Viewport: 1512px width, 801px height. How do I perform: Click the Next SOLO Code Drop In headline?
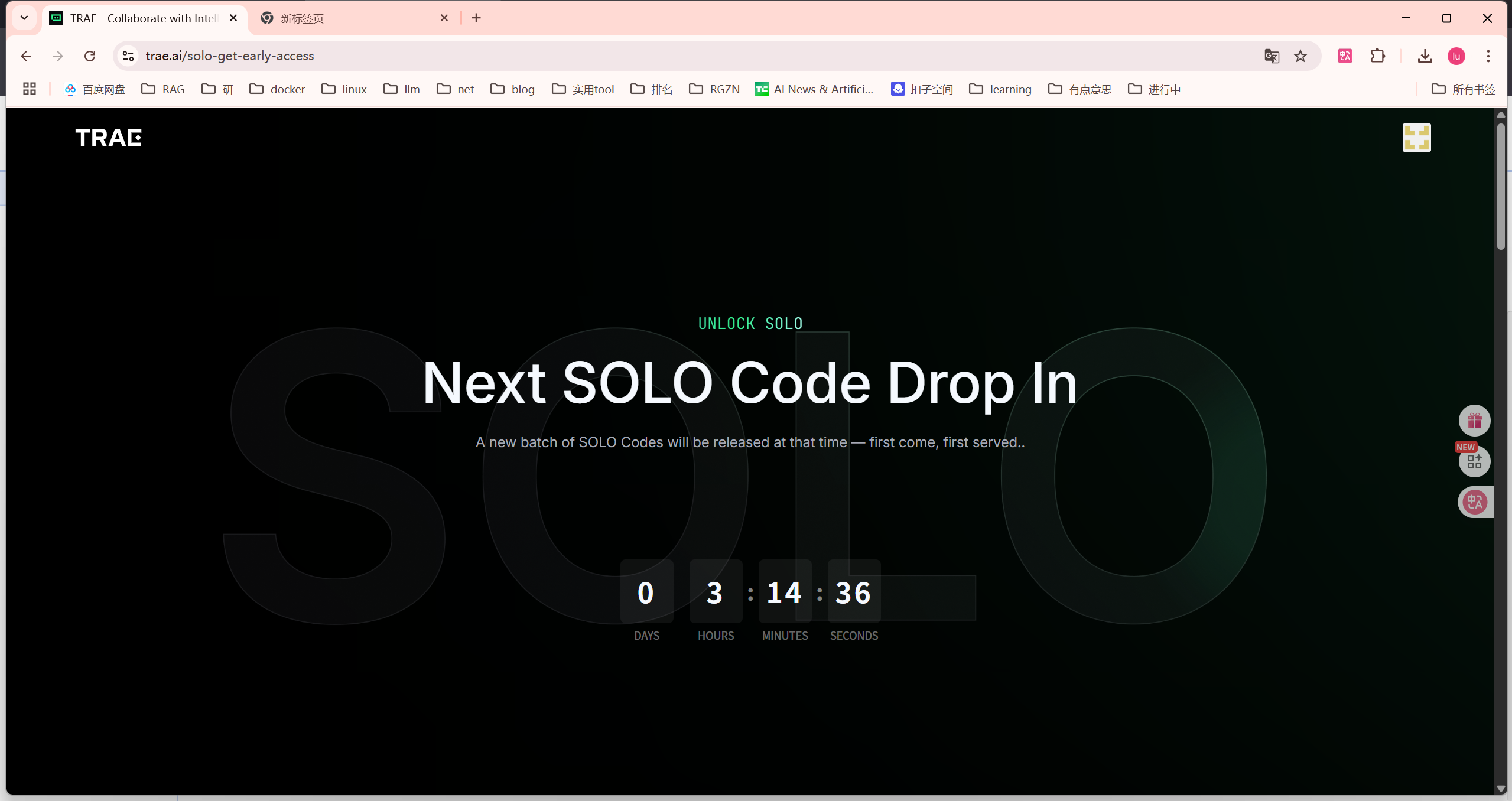(750, 383)
